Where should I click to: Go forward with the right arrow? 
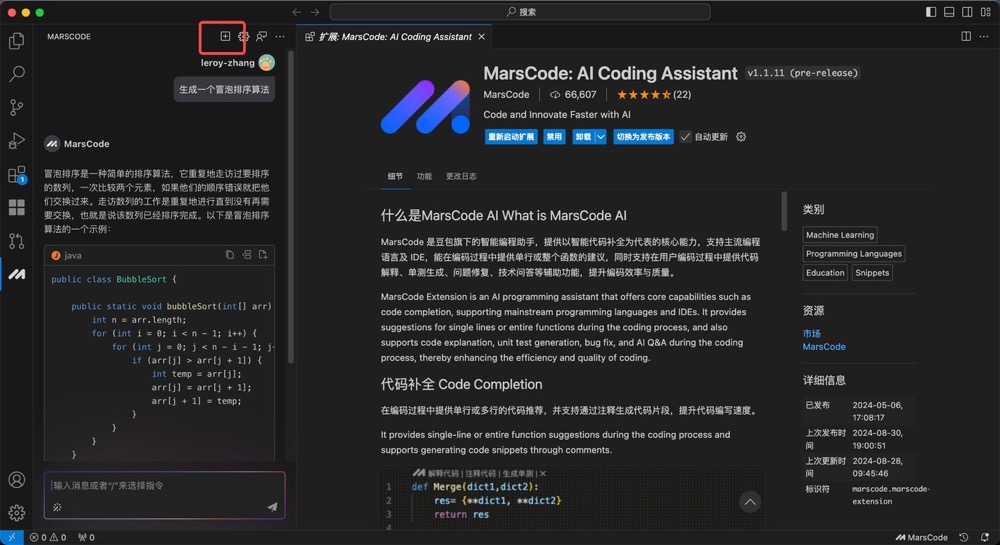(314, 12)
